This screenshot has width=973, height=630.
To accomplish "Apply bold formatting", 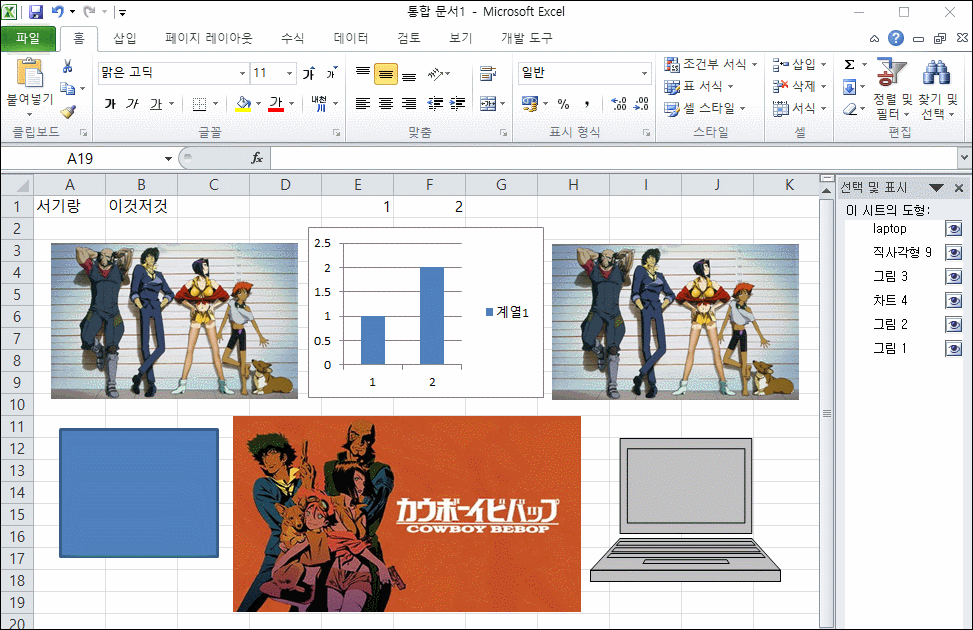I will pyautogui.click(x=110, y=104).
